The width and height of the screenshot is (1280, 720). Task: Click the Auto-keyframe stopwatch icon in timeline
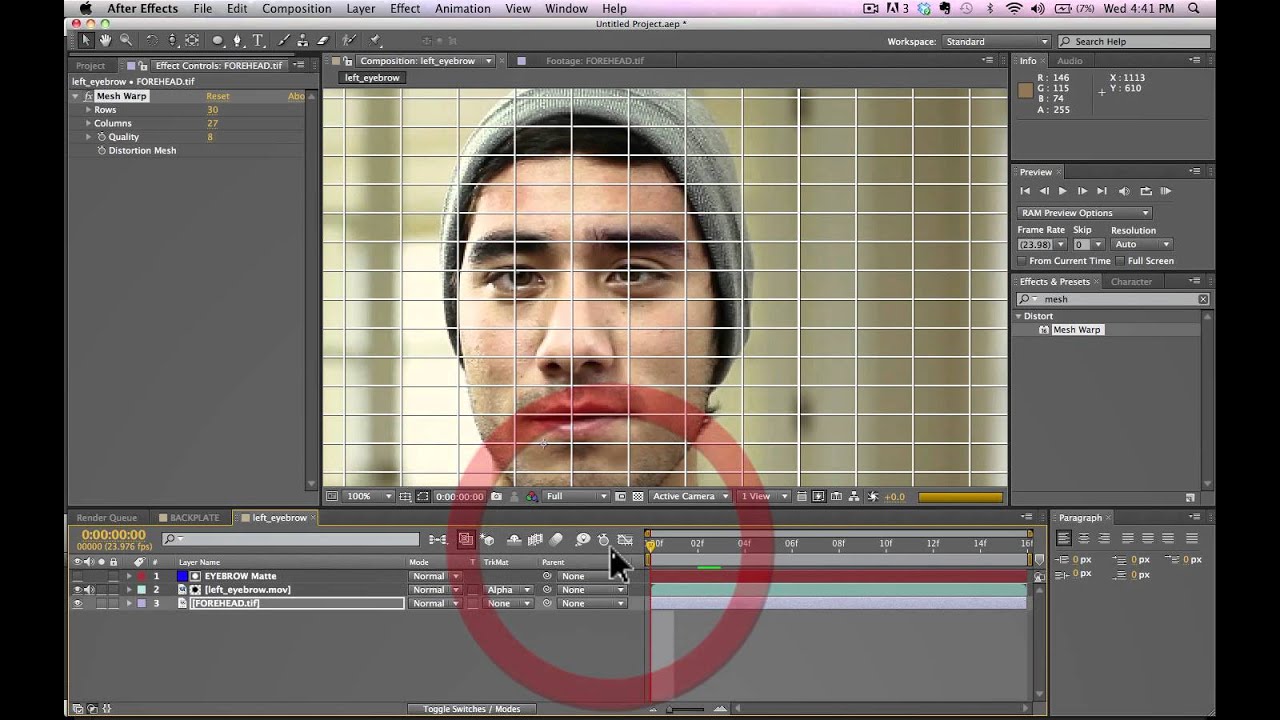603,540
